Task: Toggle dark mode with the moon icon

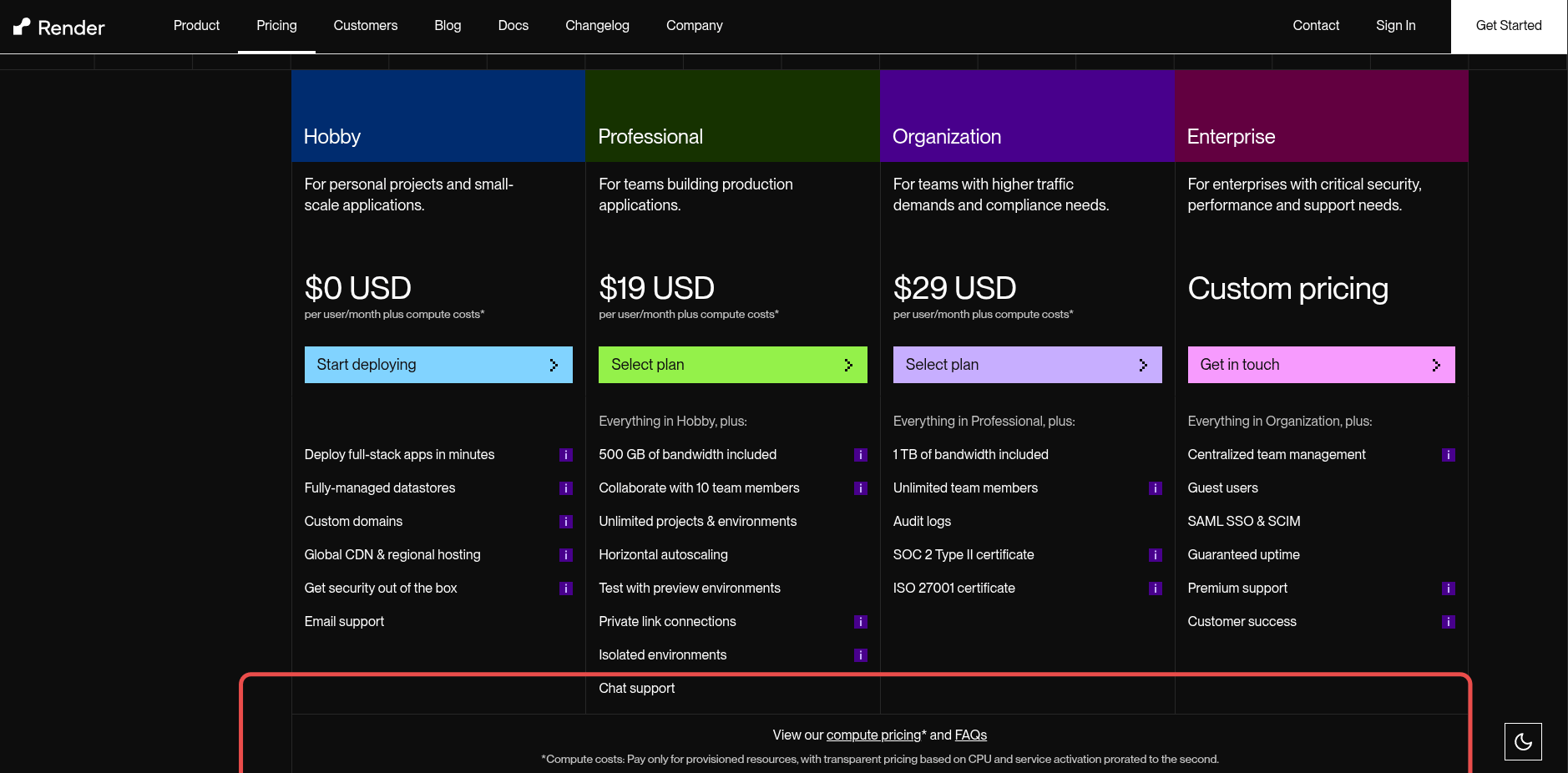Action: pyautogui.click(x=1523, y=741)
